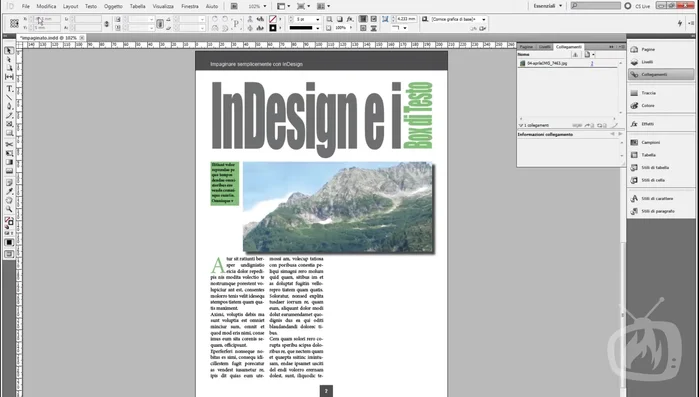This screenshot has width=699, height=397.
Task: Select the Gradient Swatch tool
Action: click(9, 162)
